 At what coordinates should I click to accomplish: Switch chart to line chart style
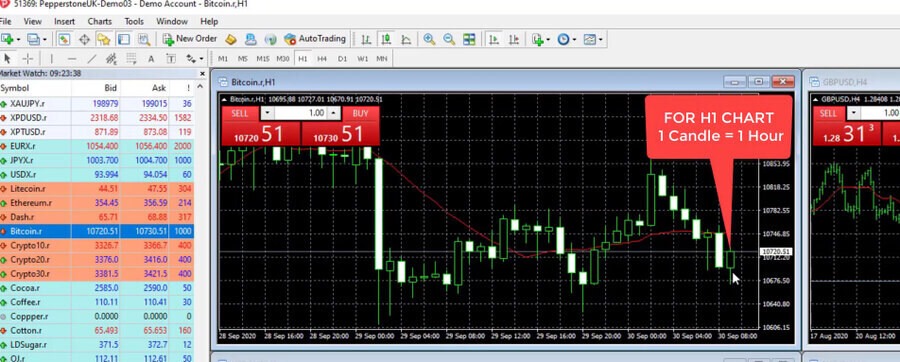coord(406,39)
